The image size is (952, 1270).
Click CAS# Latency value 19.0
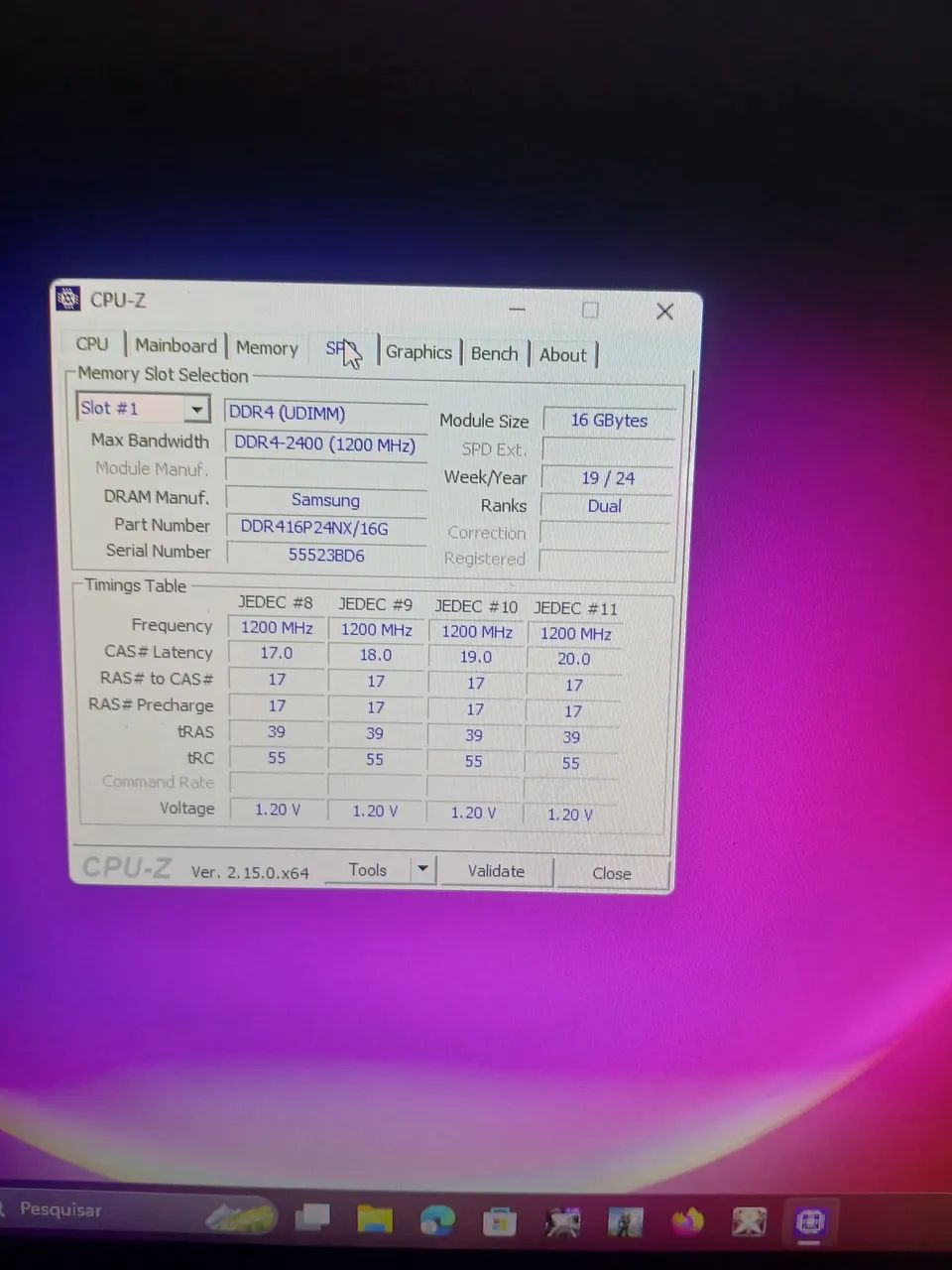point(476,657)
